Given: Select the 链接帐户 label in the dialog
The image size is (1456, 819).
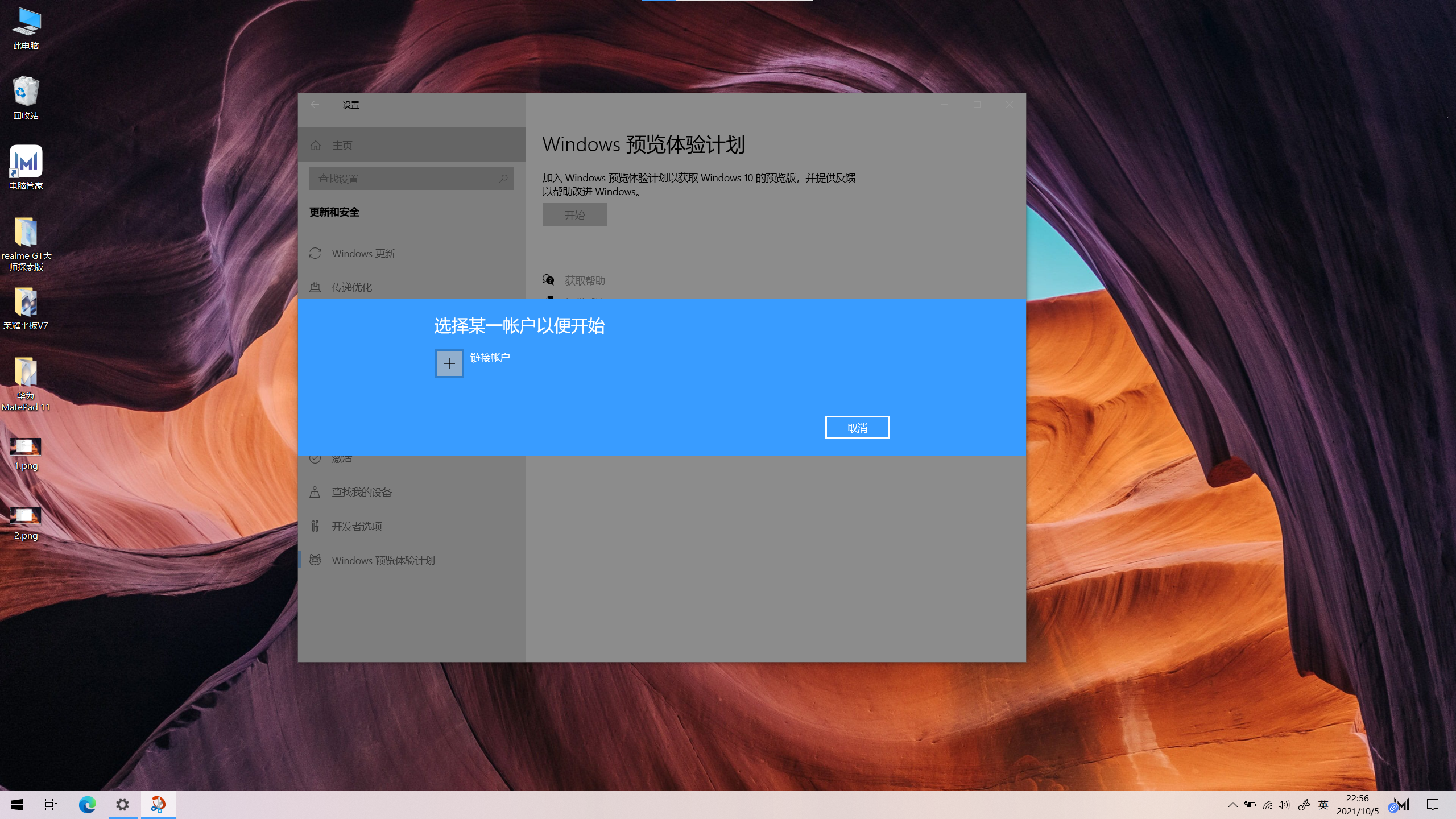Looking at the screenshot, I should (x=490, y=358).
